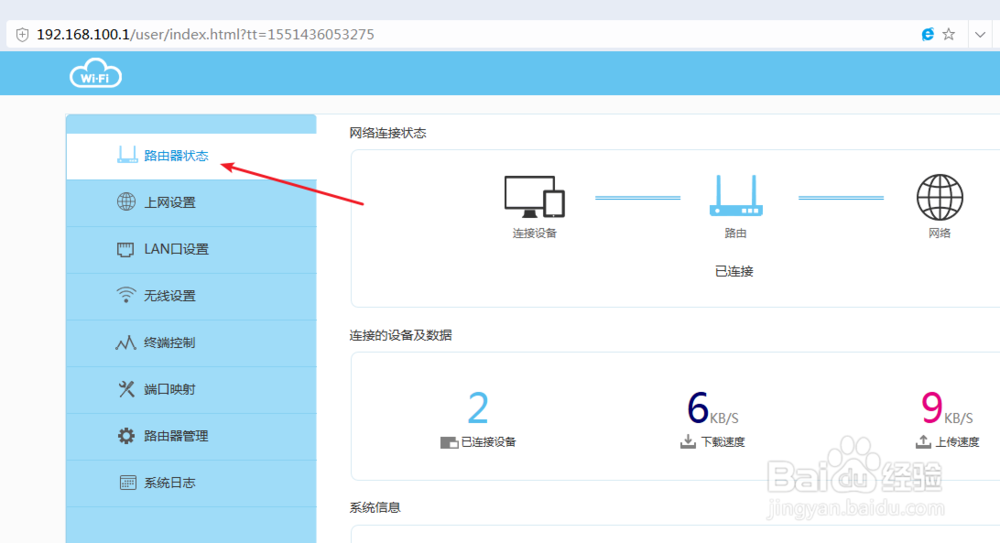Screen dimensions: 1000x543
Task: Open the 系统日志 menu item
Action: [x=191, y=483]
